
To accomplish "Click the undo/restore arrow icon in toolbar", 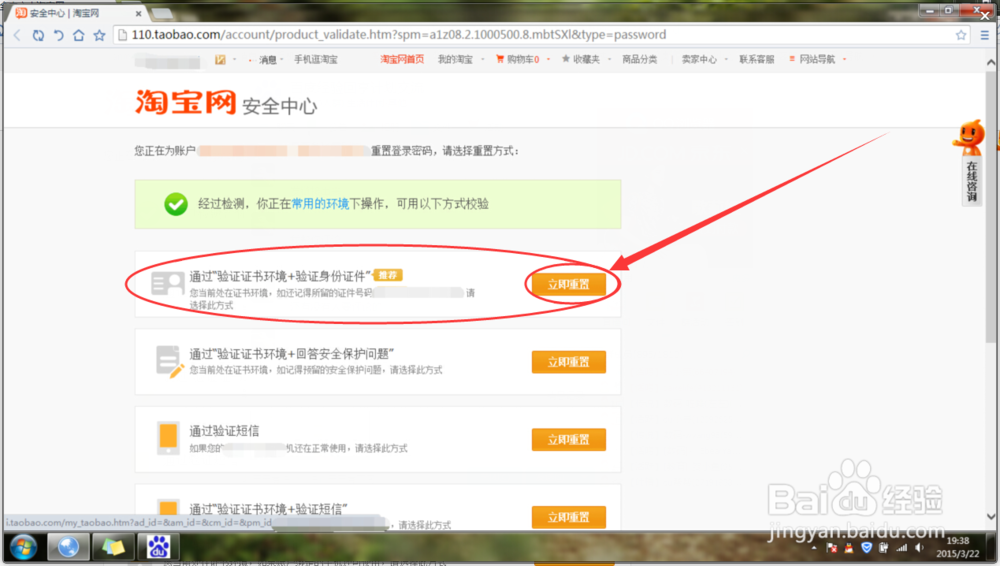I will click(59, 35).
